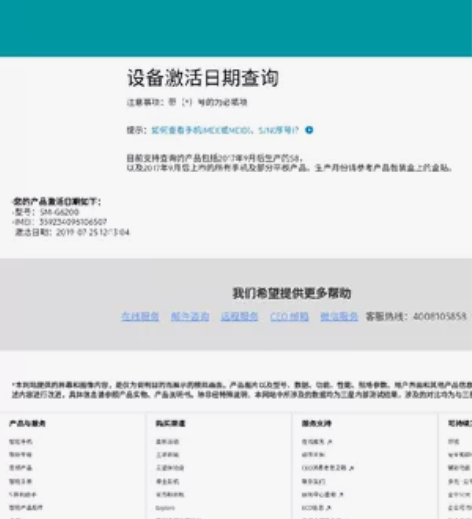Click the 服务支持 footer column heading
Image resolution: width=472 pixels, height=519 pixels.
(x=317, y=423)
